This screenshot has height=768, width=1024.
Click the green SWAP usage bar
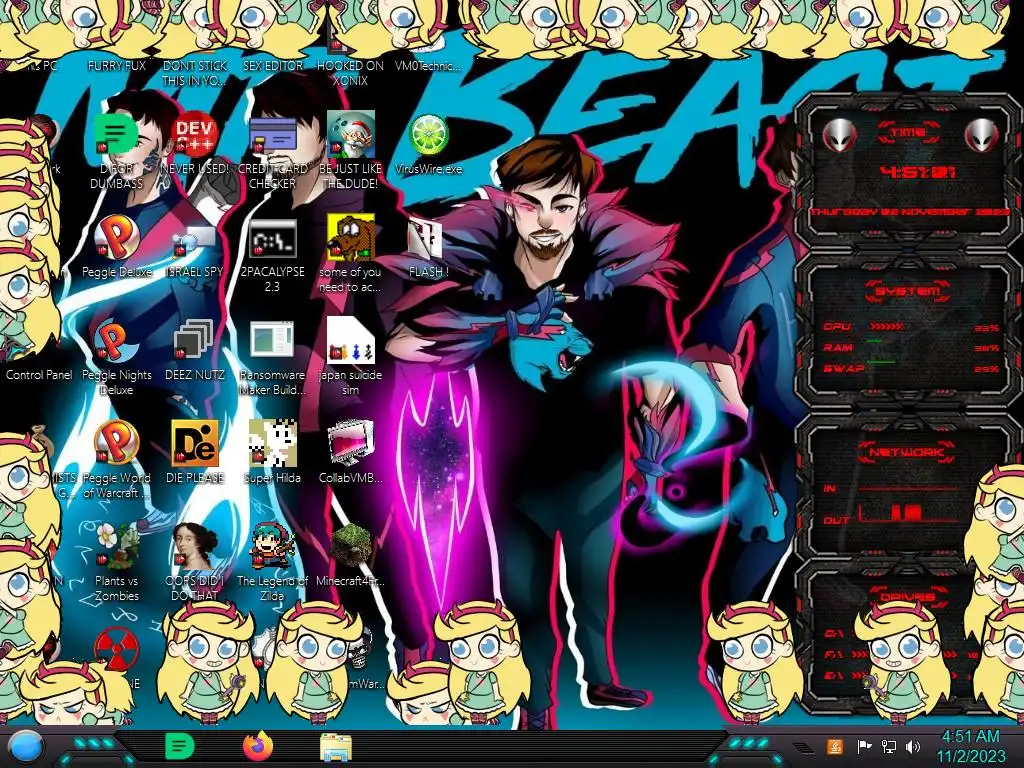pos(881,361)
